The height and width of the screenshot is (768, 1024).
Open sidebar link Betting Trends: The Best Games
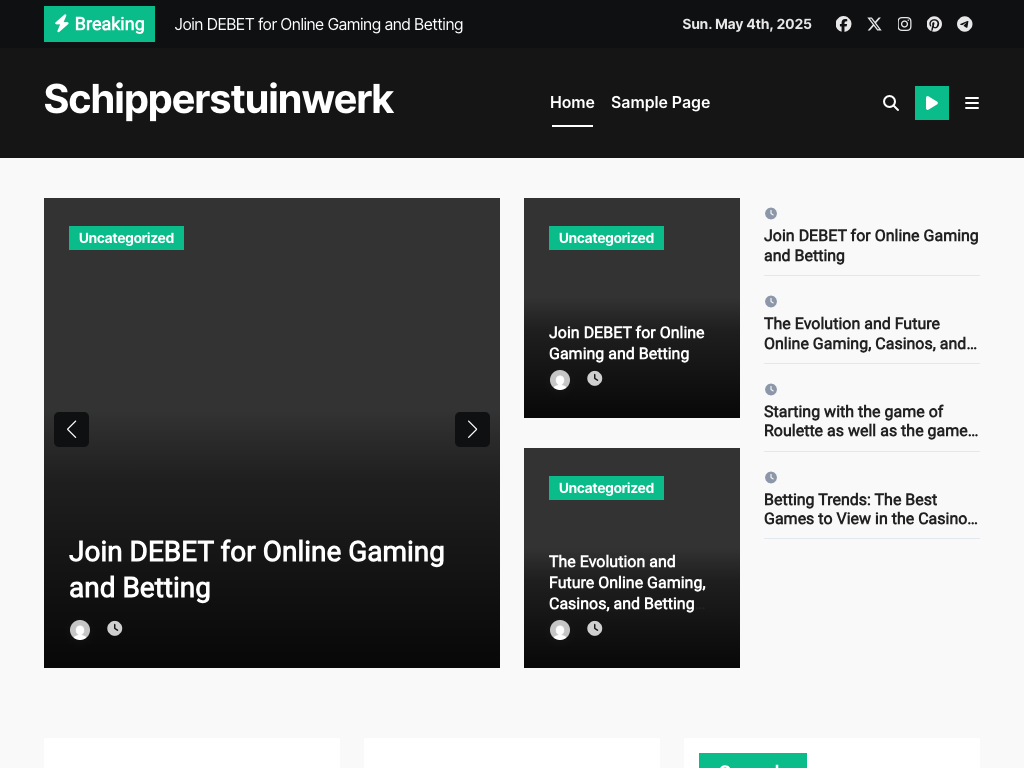coord(871,509)
